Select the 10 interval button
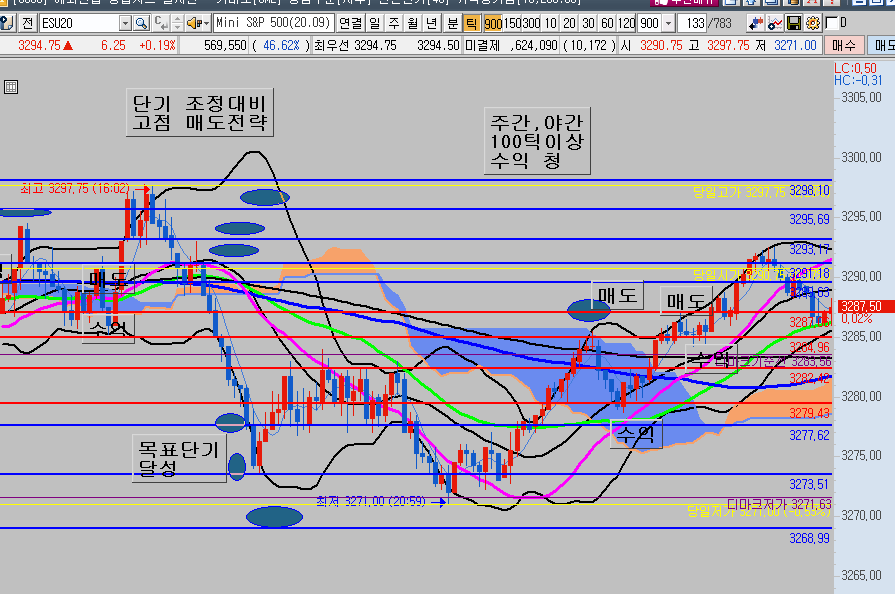Viewport: 895px width, 594px height. tap(550, 23)
